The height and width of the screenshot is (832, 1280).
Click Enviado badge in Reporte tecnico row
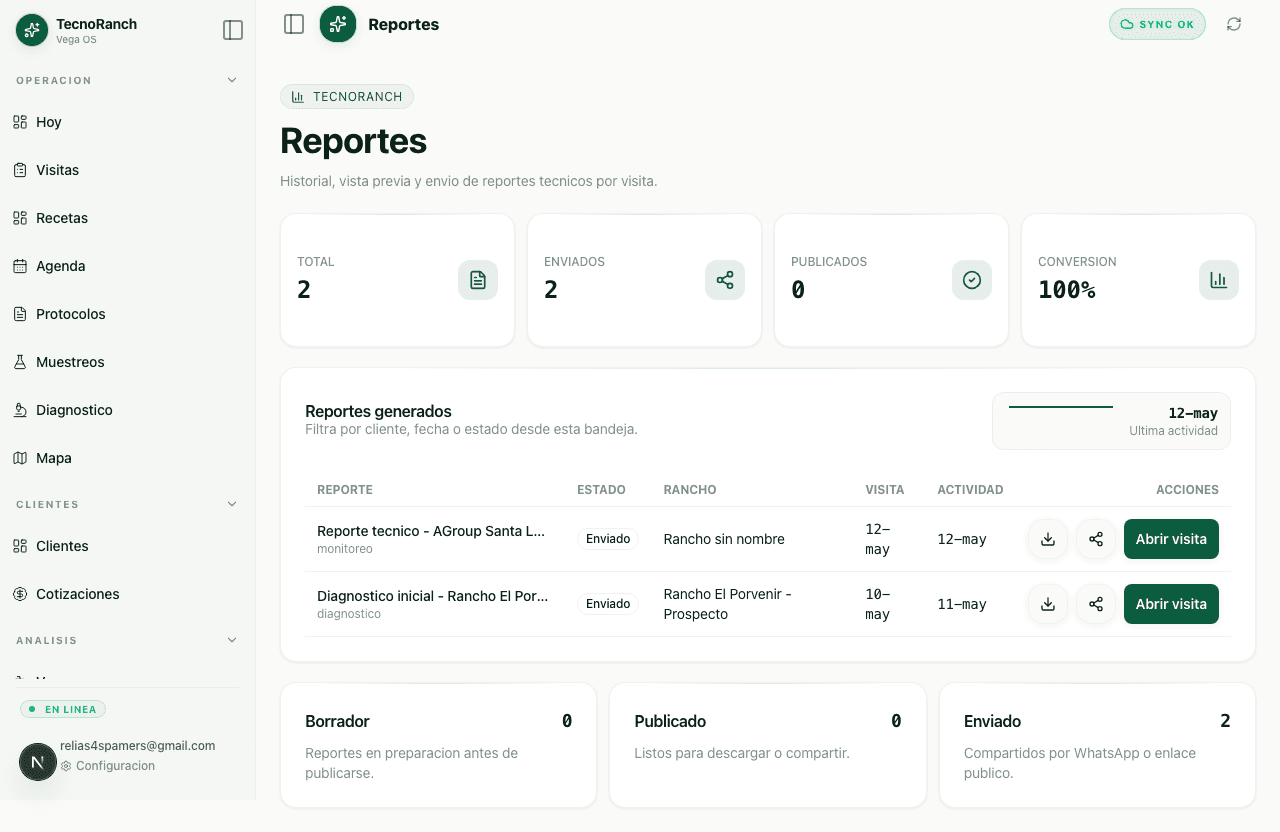(x=608, y=539)
